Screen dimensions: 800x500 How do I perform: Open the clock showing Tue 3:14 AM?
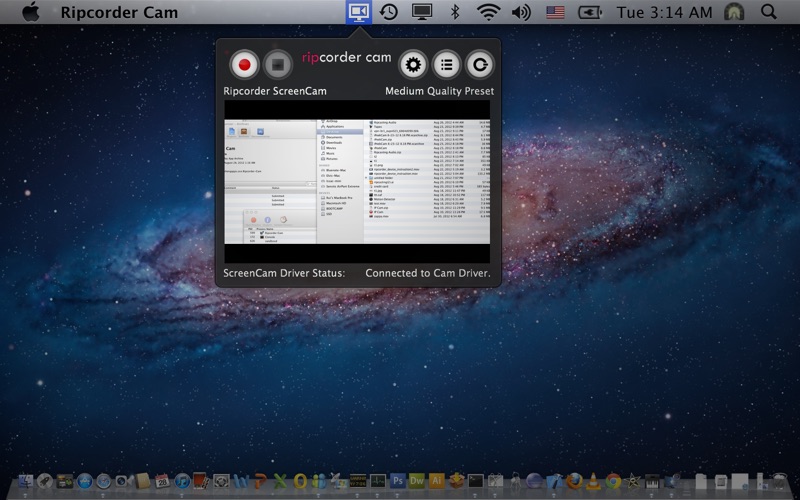pyautogui.click(x=665, y=12)
